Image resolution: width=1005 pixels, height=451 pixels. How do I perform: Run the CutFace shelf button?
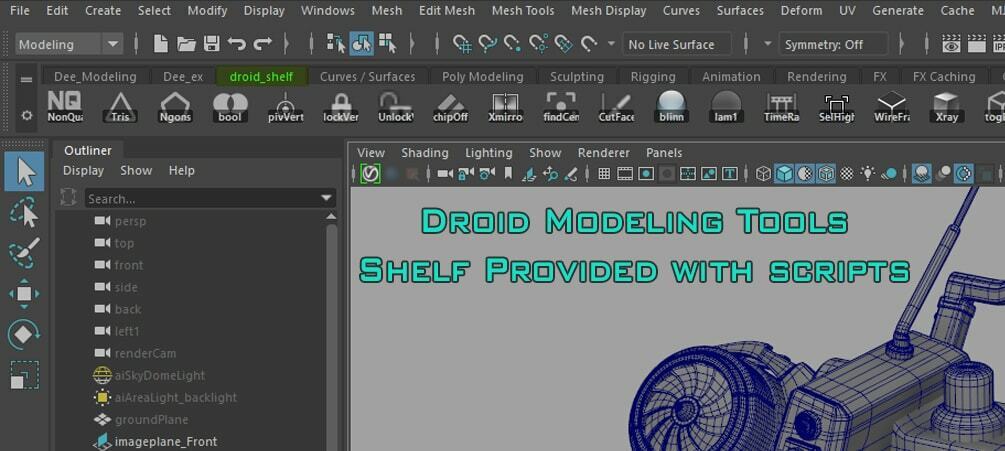pyautogui.click(x=616, y=106)
